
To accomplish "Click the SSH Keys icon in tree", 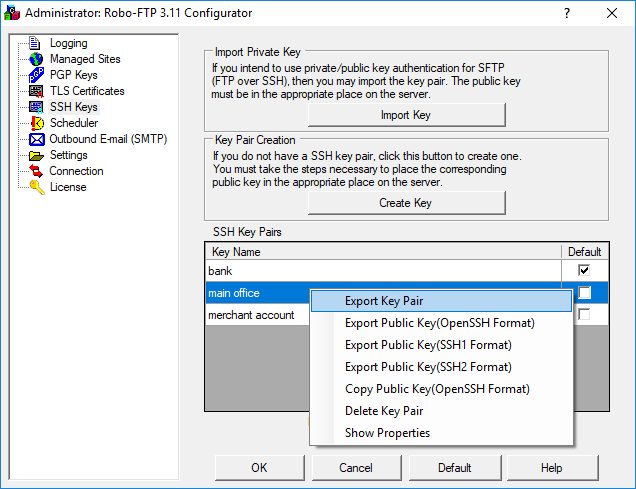I will [36, 107].
